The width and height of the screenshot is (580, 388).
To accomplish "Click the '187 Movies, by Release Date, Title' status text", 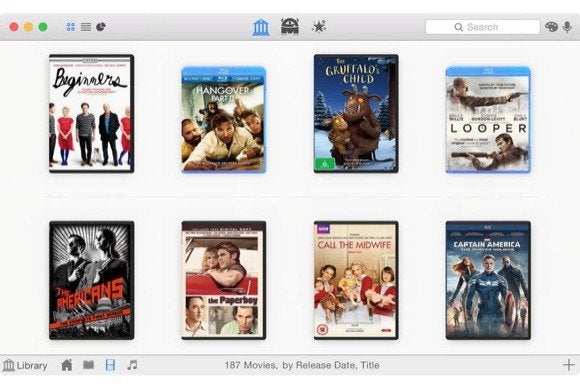I will coord(302,365).
